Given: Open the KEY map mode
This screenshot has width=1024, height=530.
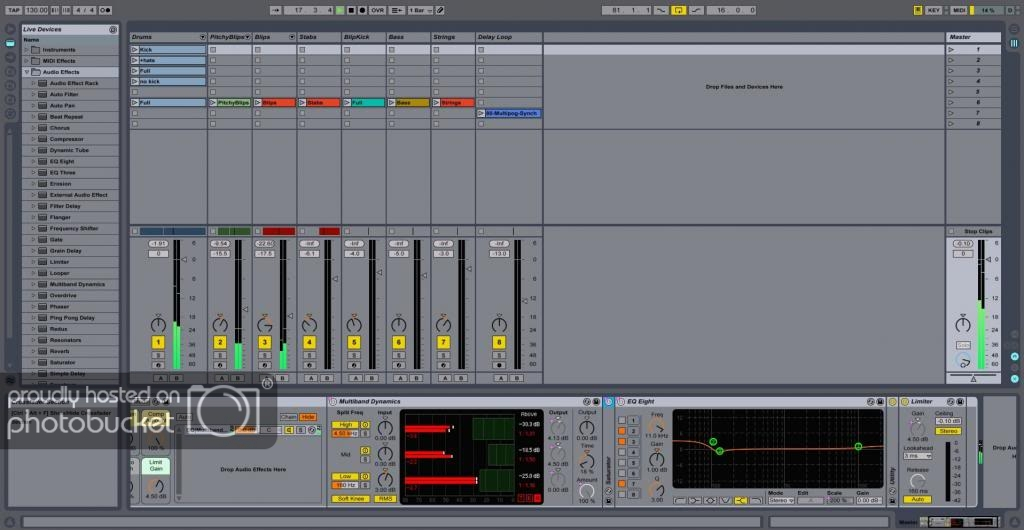Looking at the screenshot, I should pos(933,10).
